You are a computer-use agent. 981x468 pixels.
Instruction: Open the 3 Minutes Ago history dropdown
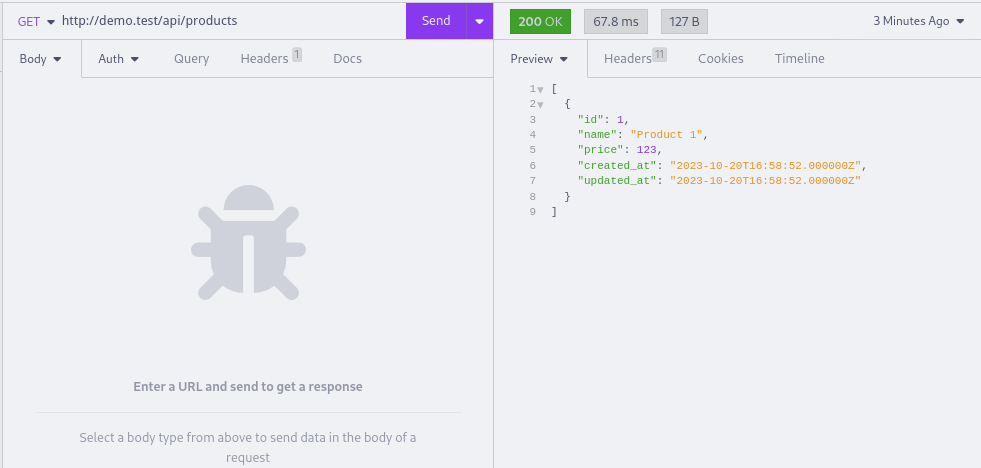point(919,21)
